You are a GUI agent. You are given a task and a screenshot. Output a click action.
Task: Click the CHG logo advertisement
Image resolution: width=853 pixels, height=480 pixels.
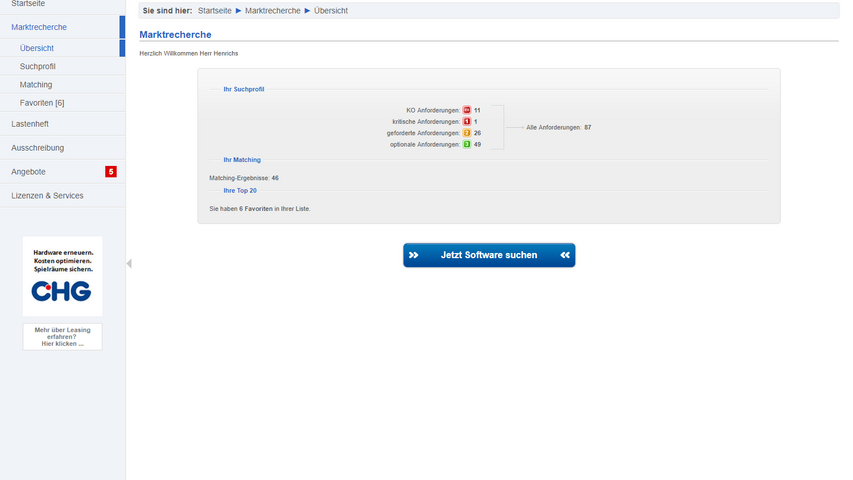[x=62, y=277]
